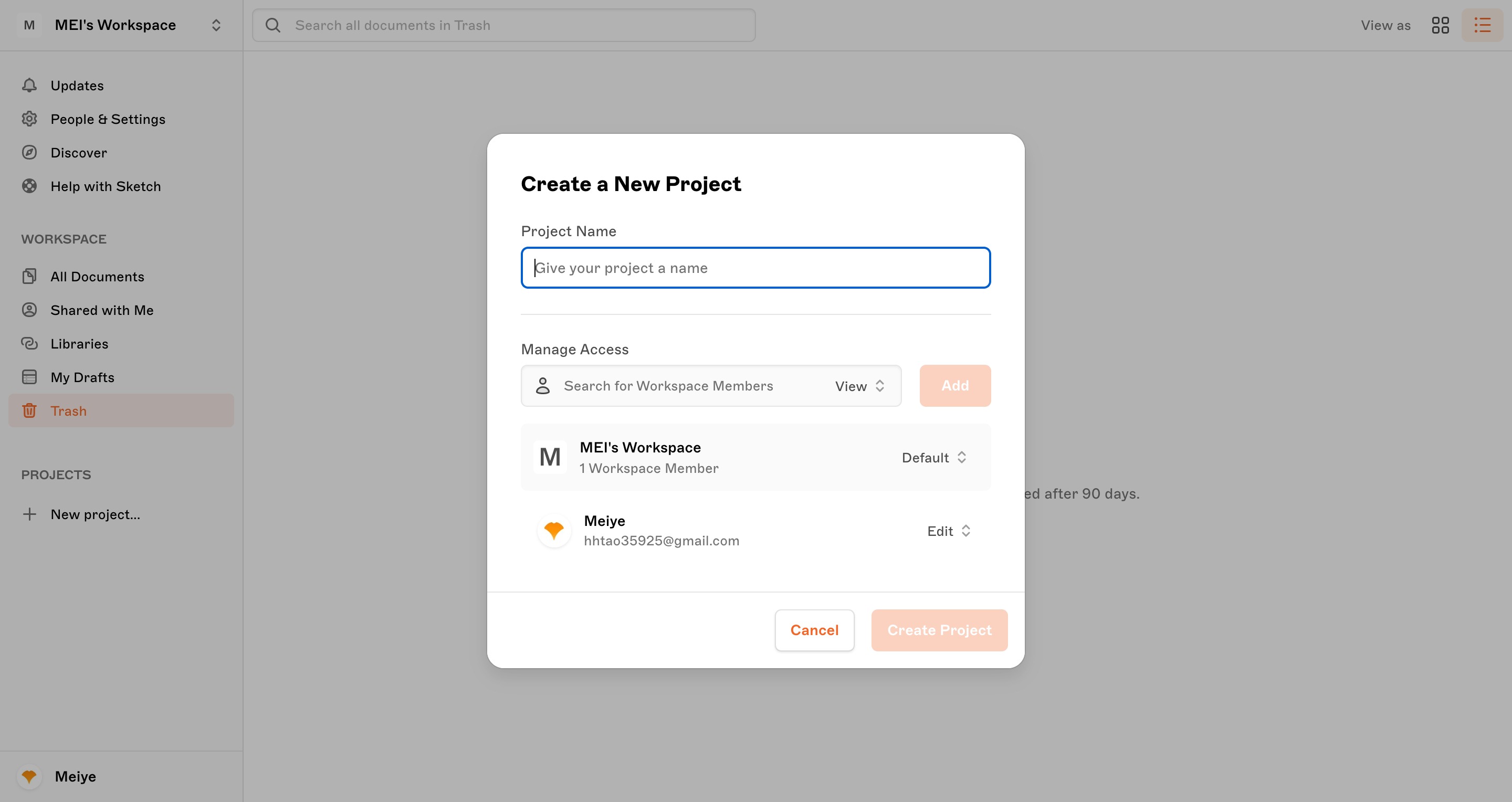The image size is (1512, 802).
Task: Click the Manage Access label
Action: [x=575, y=349]
